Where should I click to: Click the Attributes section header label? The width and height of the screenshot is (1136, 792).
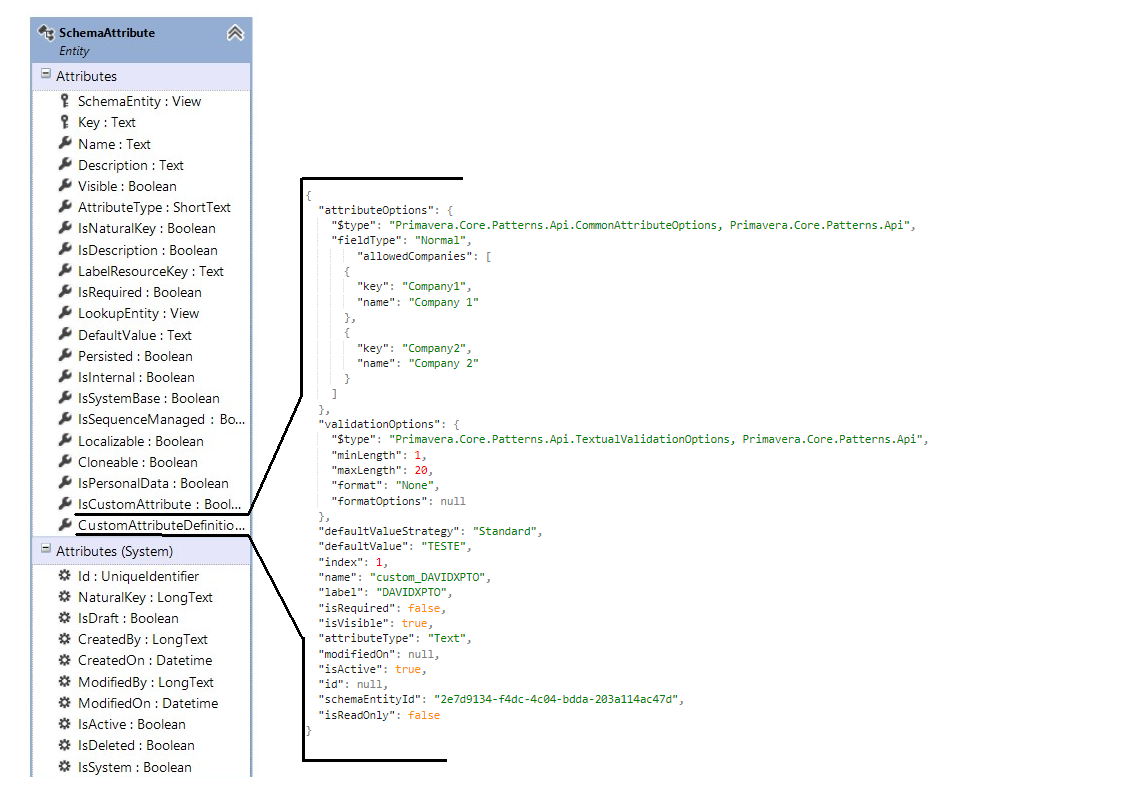[86, 76]
